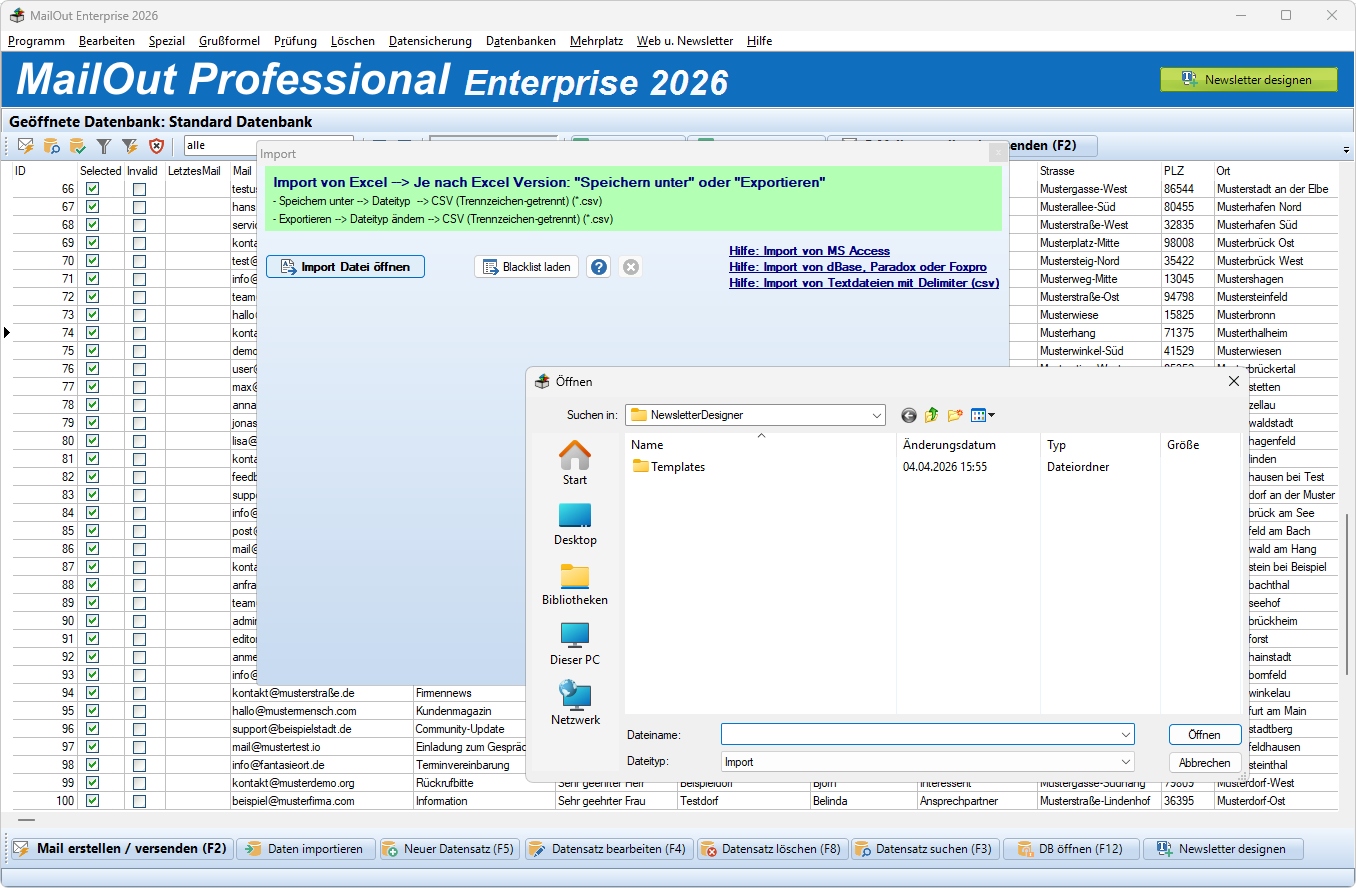Open Netzwerk in the places bar
Screen dimensions: 1356x888
pyautogui.click(x=575, y=703)
